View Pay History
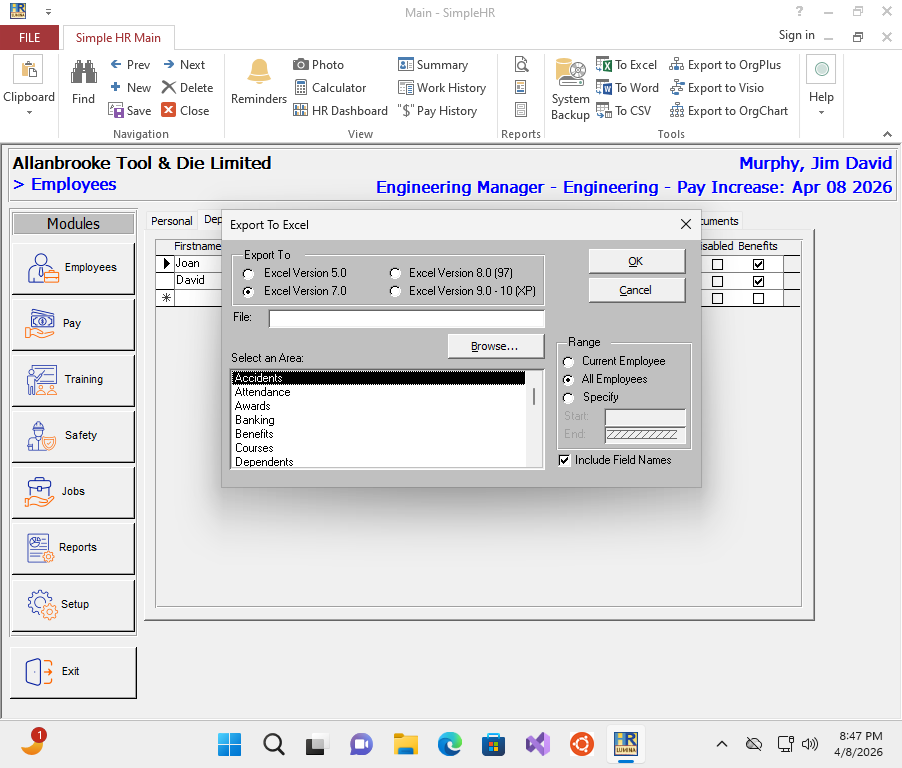The height and width of the screenshot is (768, 902). [x=438, y=111]
